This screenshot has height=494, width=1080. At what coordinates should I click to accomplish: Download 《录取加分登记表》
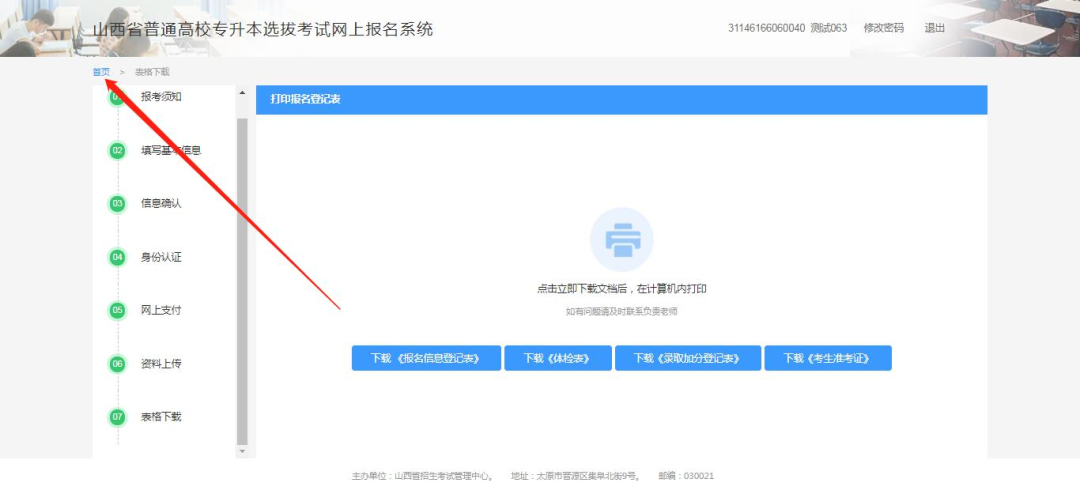tap(688, 358)
